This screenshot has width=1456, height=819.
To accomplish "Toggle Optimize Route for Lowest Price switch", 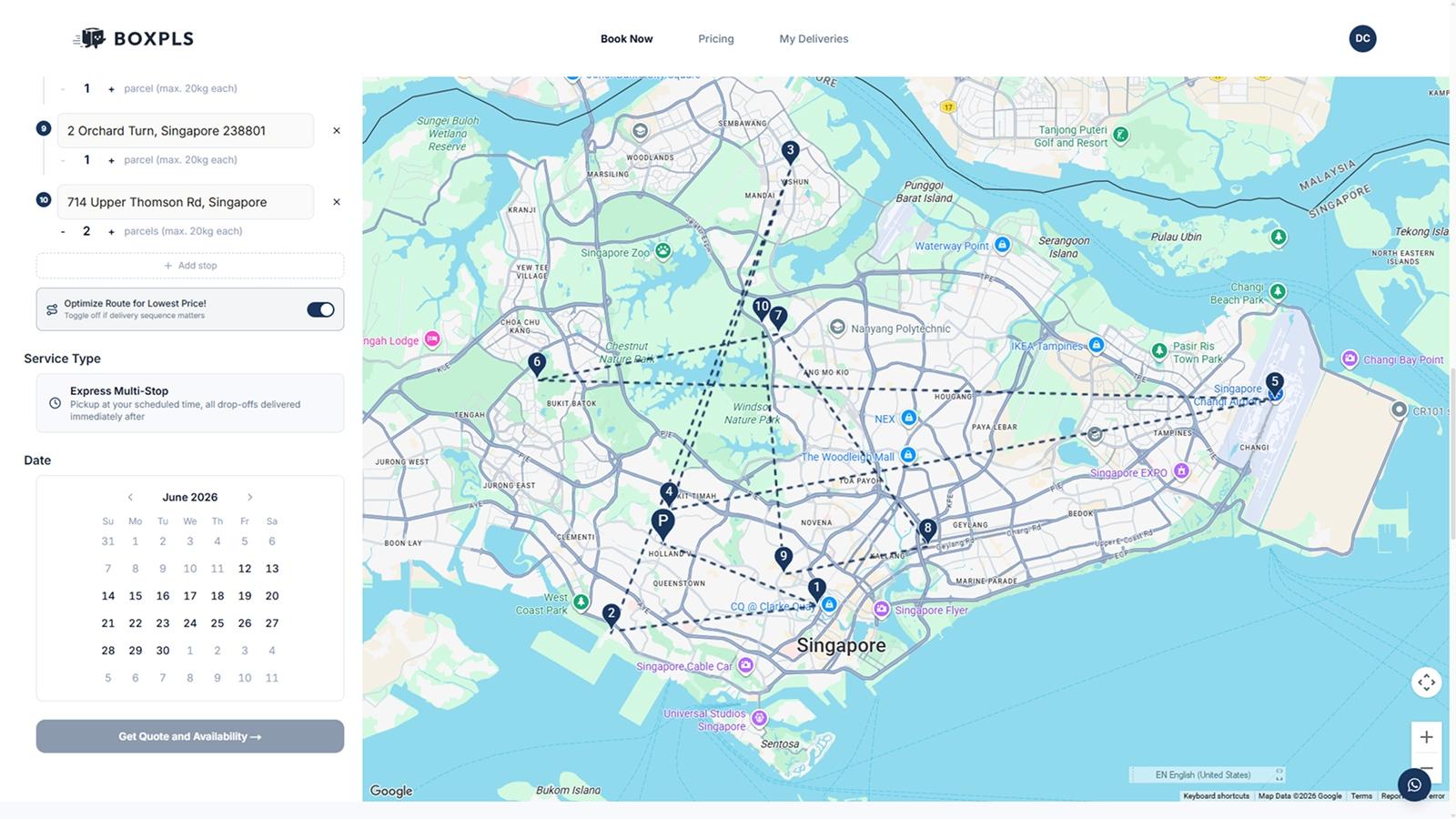I will 320,309.
